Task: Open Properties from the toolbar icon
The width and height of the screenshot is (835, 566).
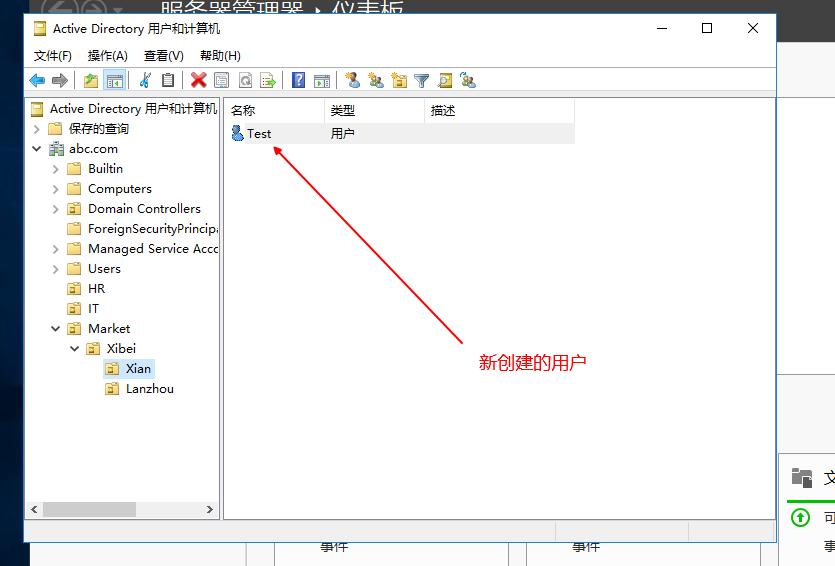Action: tap(222, 81)
